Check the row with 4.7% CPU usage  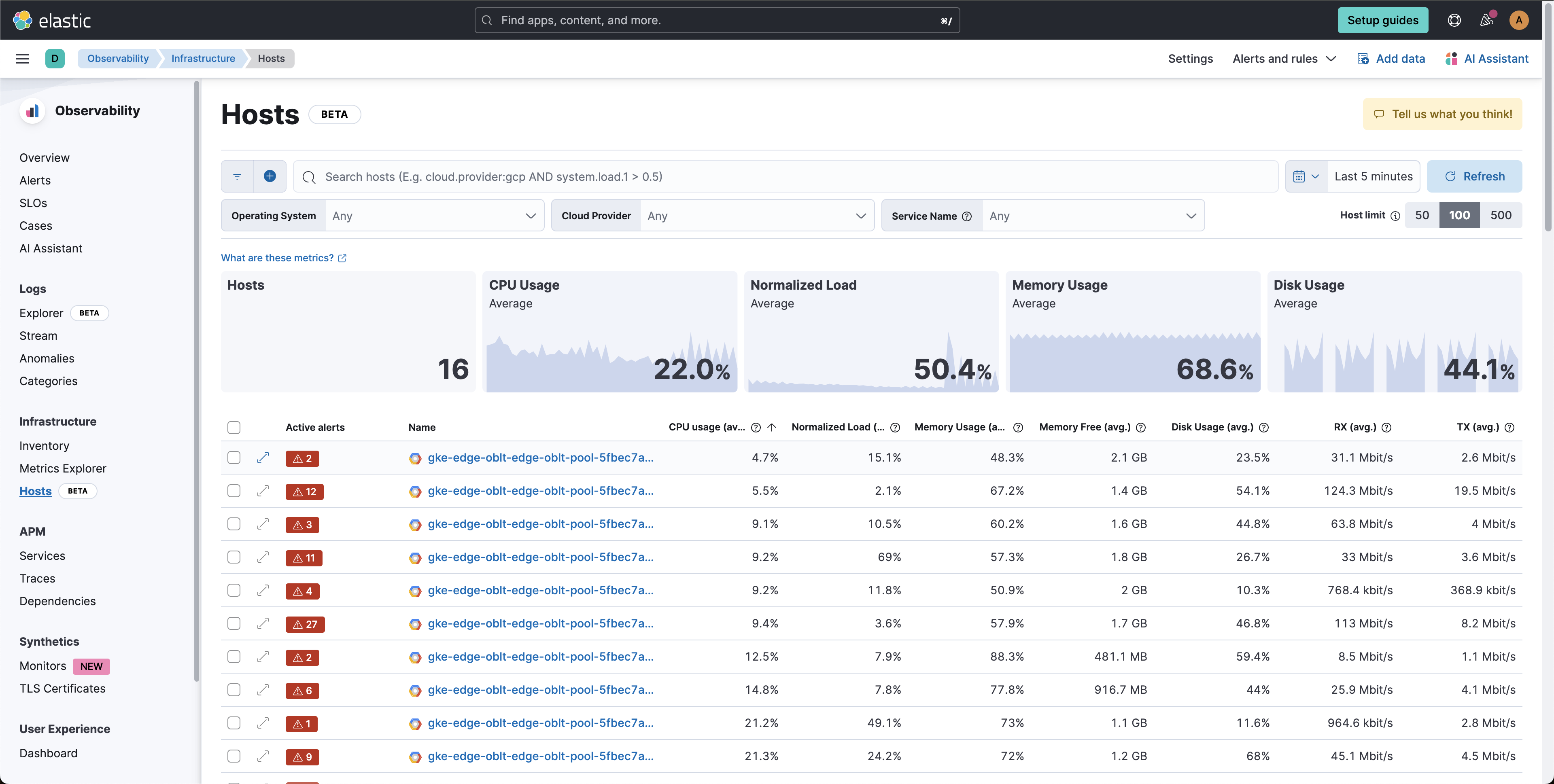point(234,458)
